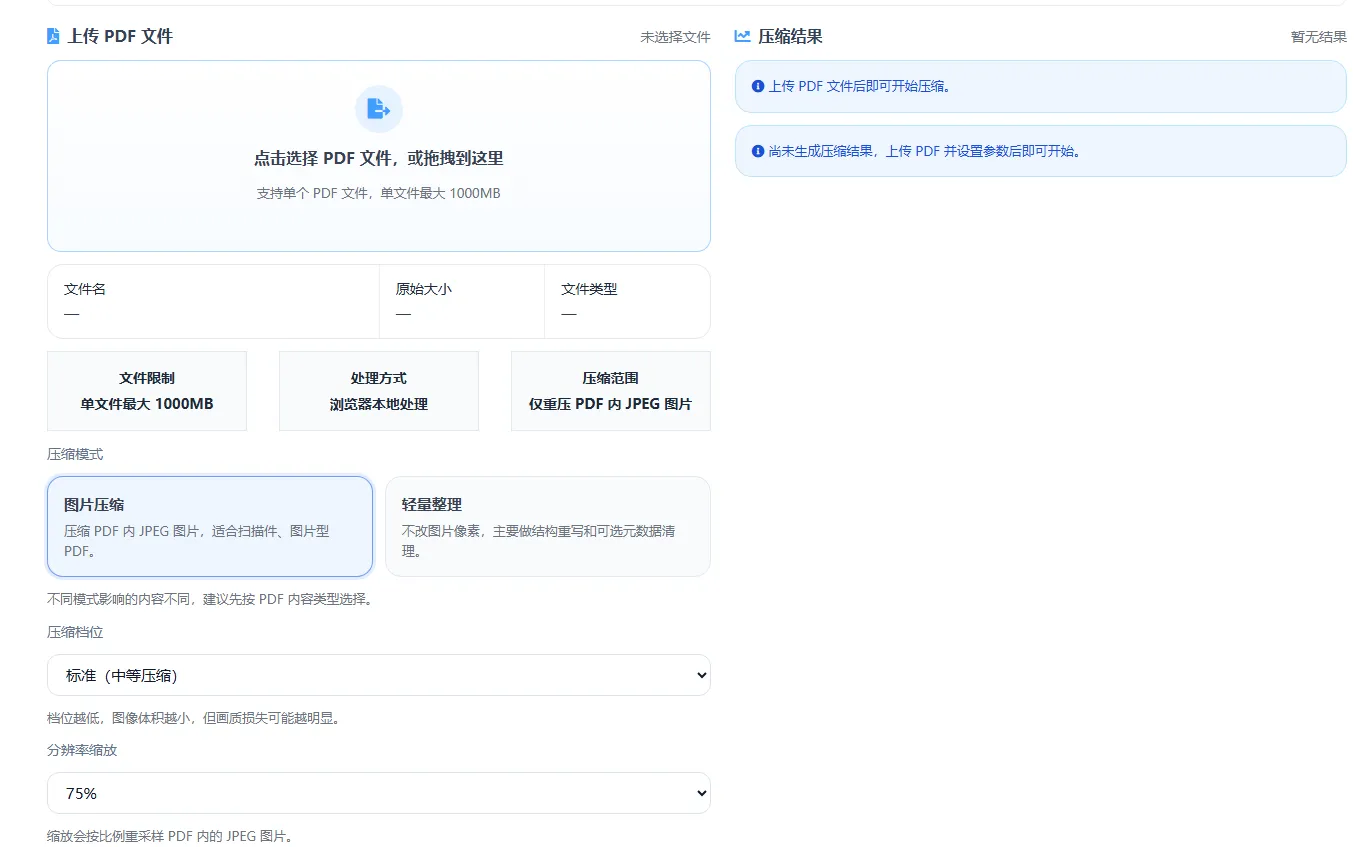
Task: Click the chevron on the 压缩档位 selector
Action: coord(698,675)
